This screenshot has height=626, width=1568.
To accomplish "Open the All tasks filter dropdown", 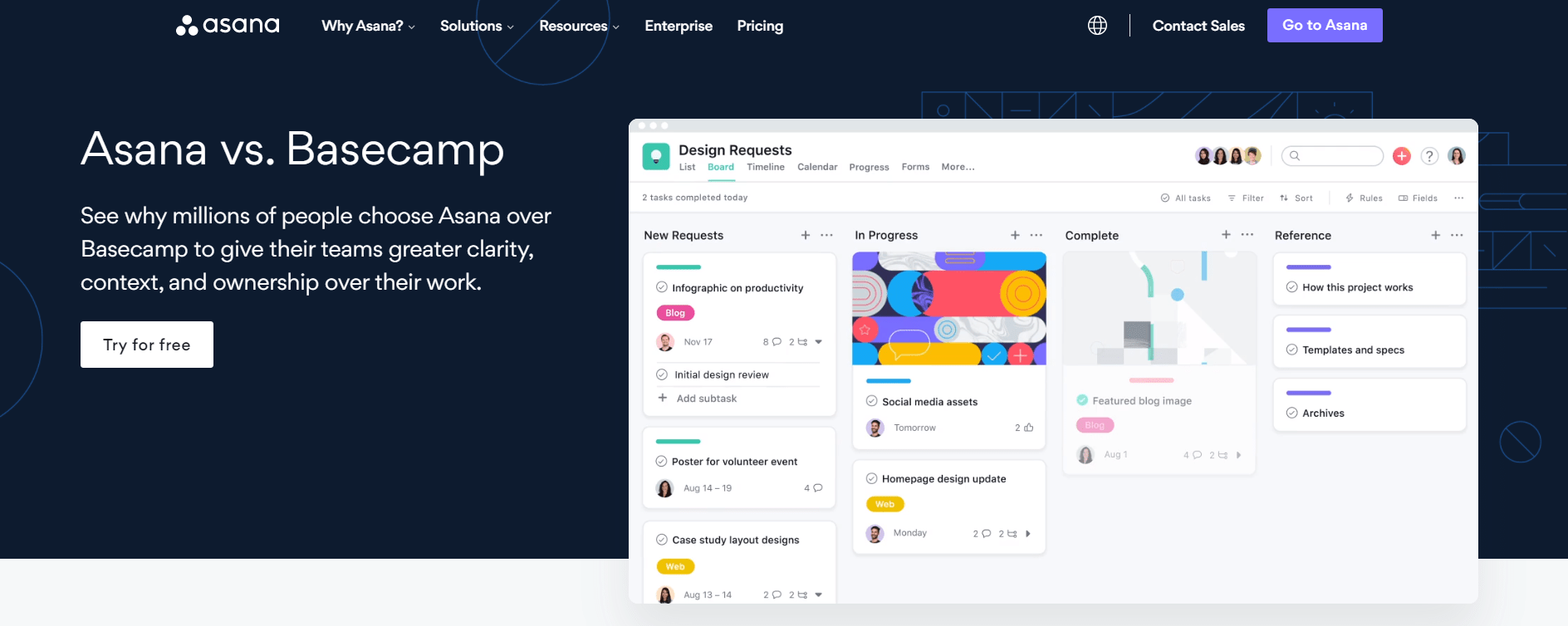I will (x=1185, y=198).
